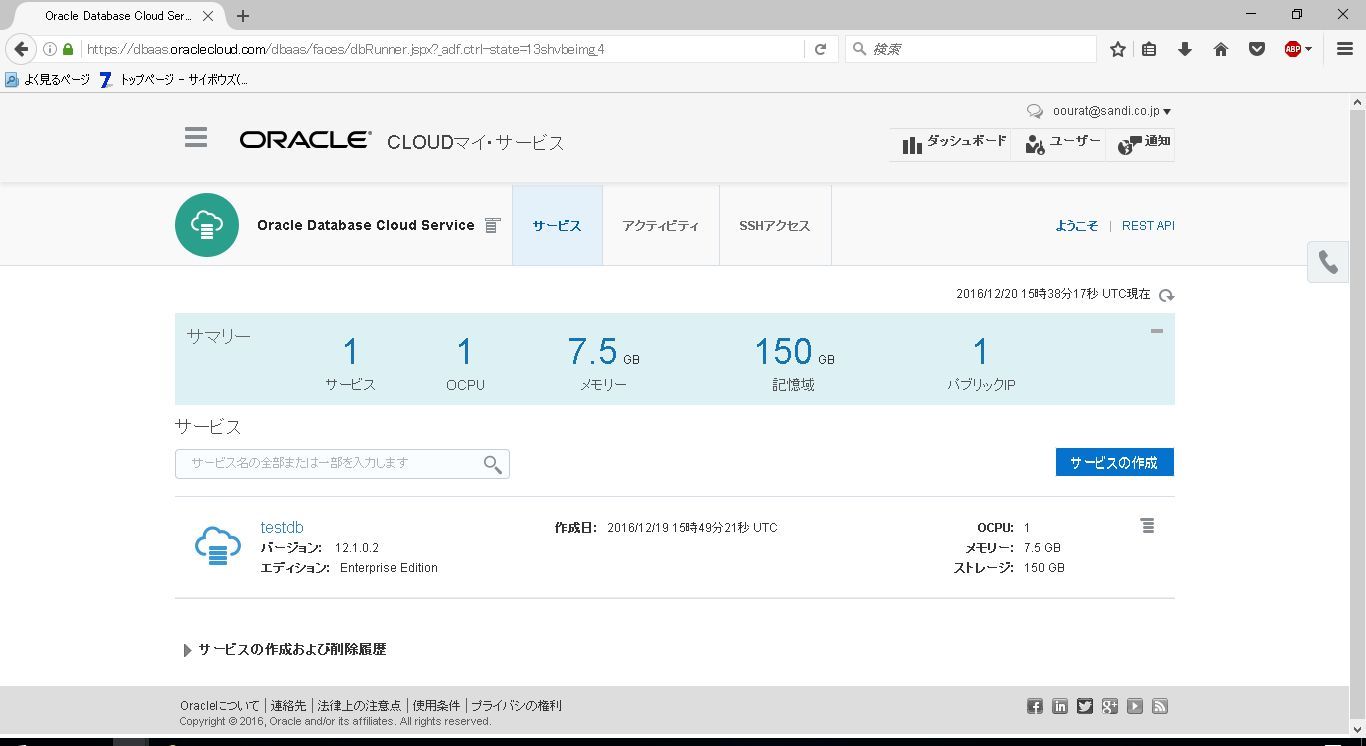Screen dimensions: 1366x746
Task: Bookmark this page with the star icon
Action: pos(1118,49)
